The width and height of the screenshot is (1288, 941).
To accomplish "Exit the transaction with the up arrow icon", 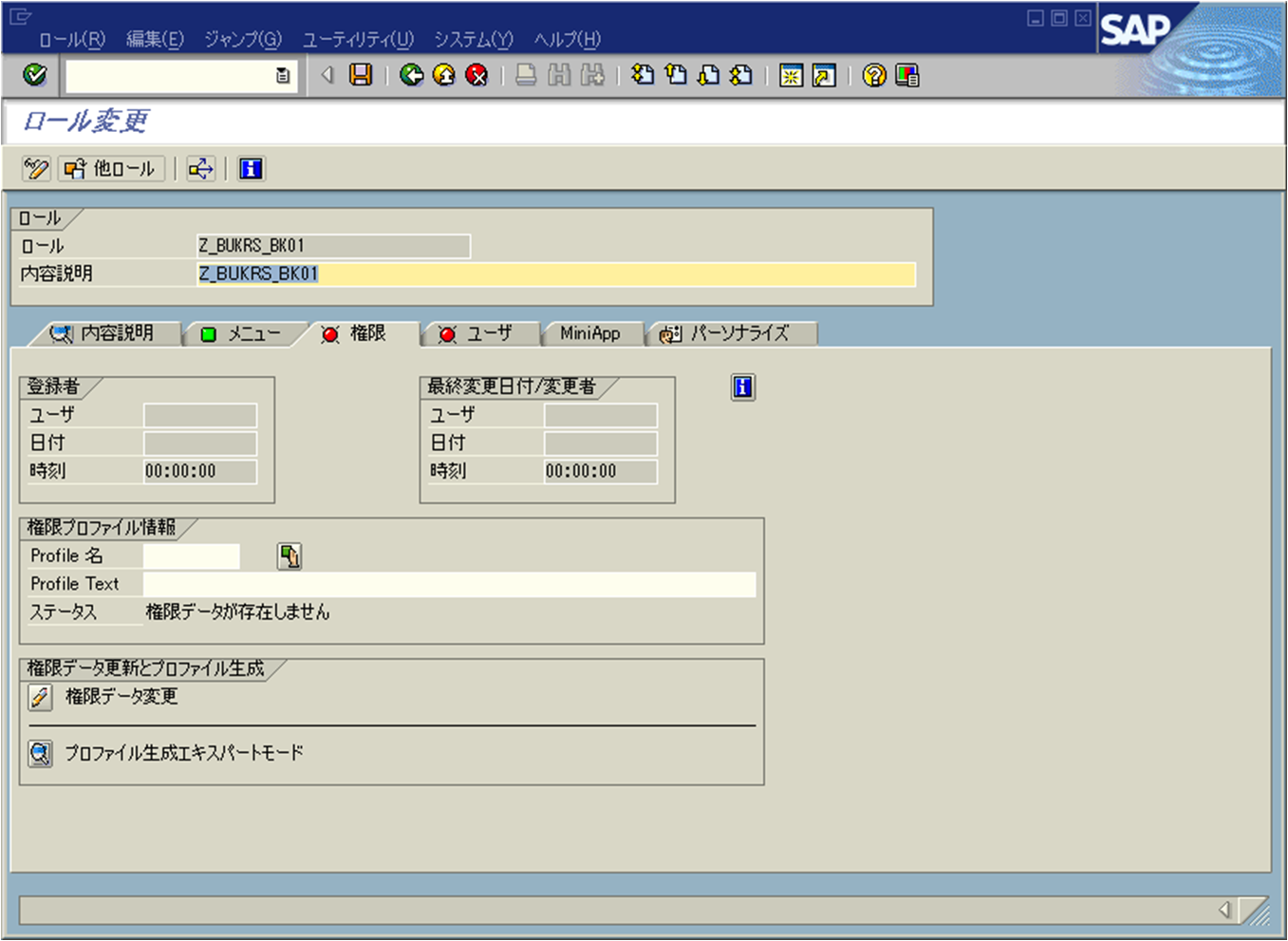I will tap(444, 76).
